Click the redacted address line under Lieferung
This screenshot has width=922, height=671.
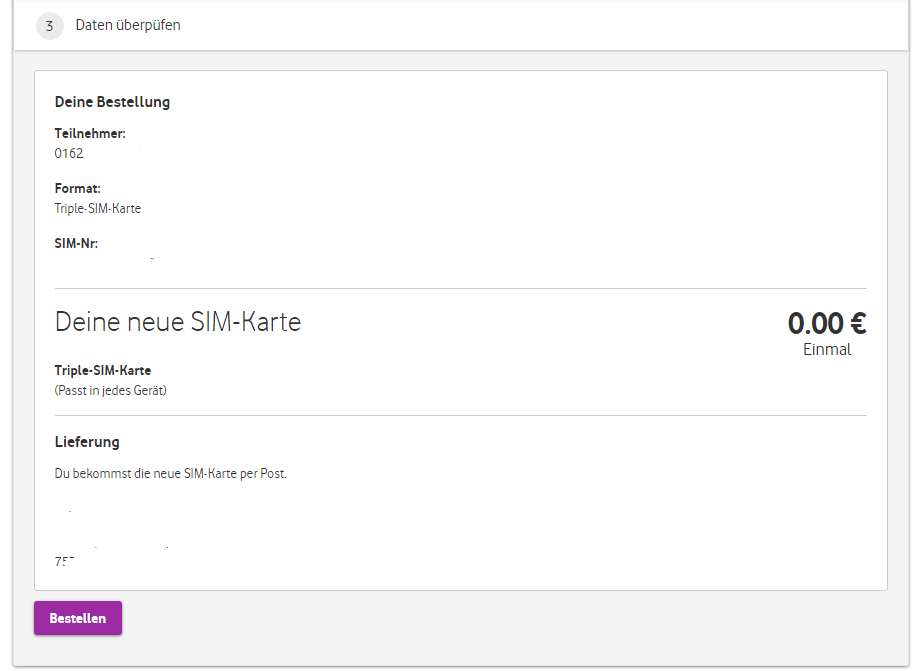click(x=110, y=548)
